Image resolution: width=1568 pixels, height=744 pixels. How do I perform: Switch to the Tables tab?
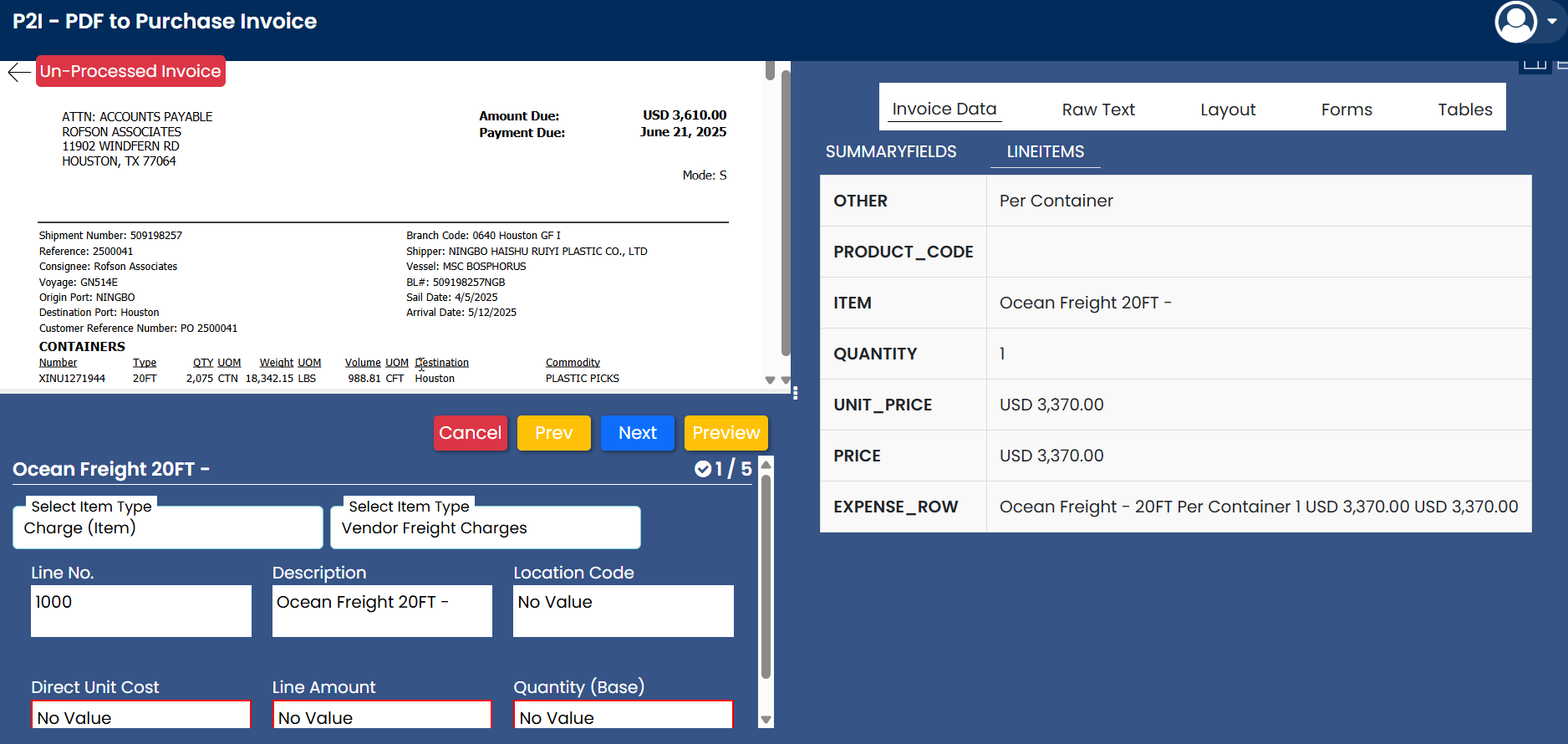[1464, 110]
